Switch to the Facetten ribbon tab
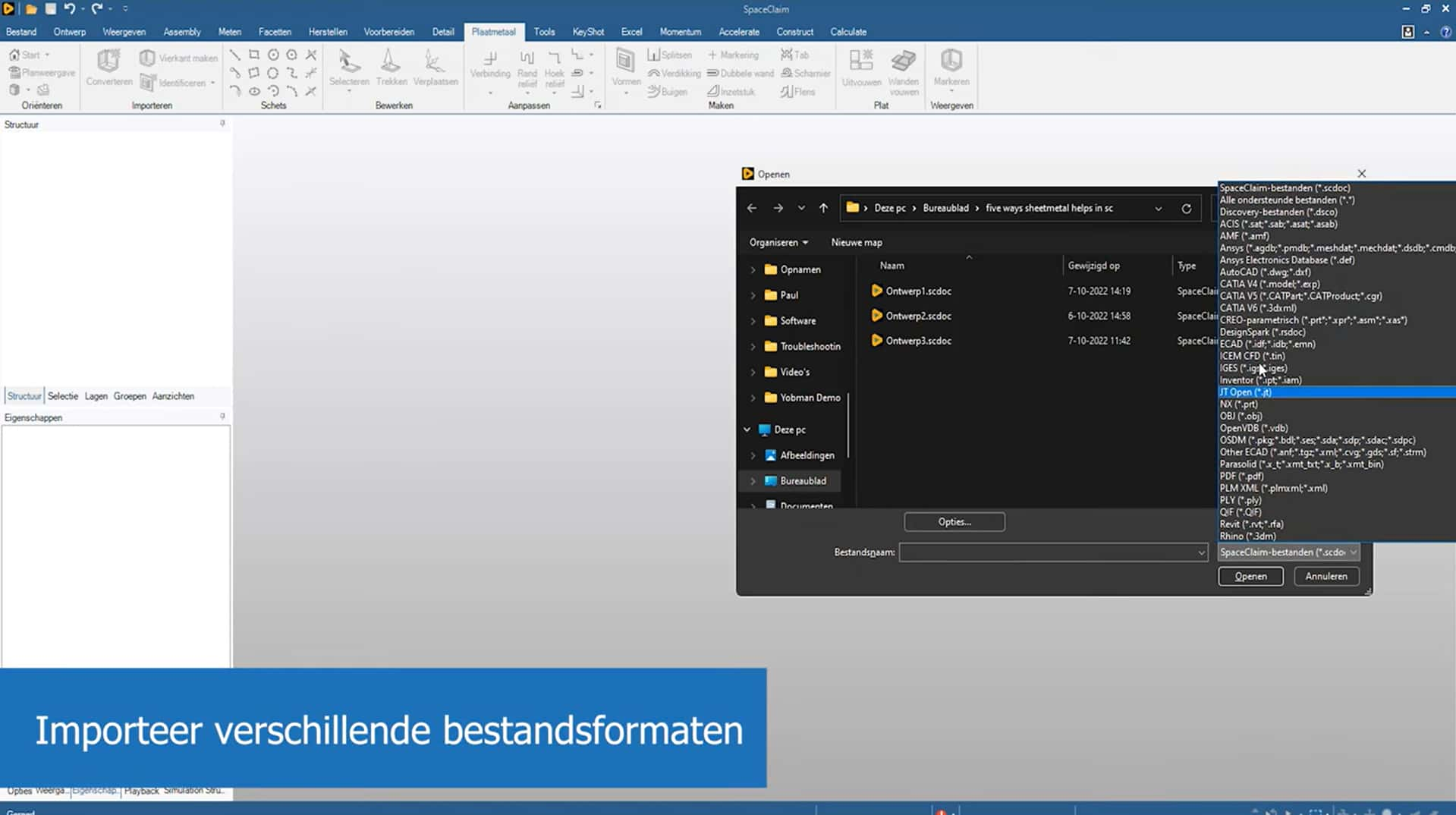The image size is (1456, 815). point(275,32)
